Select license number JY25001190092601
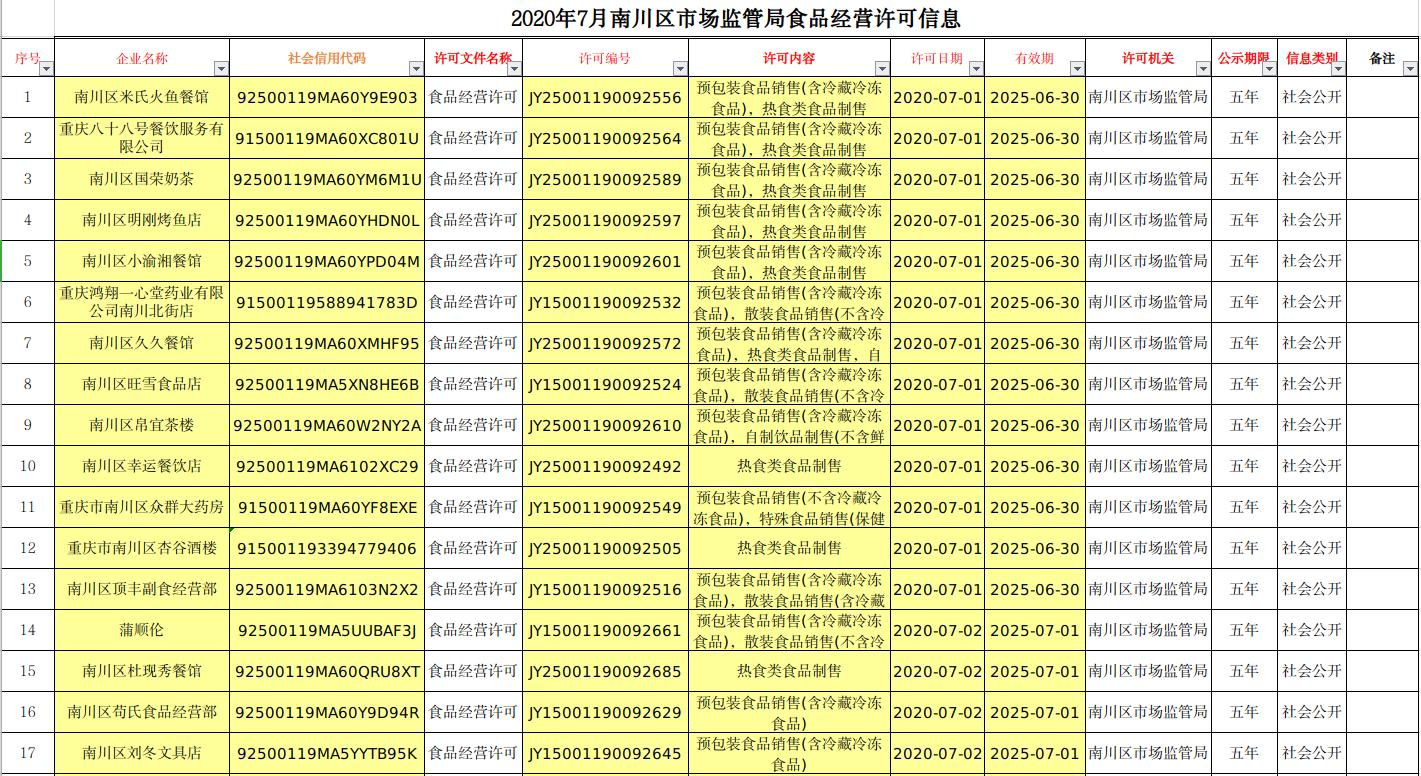1421x776 pixels. click(x=605, y=261)
